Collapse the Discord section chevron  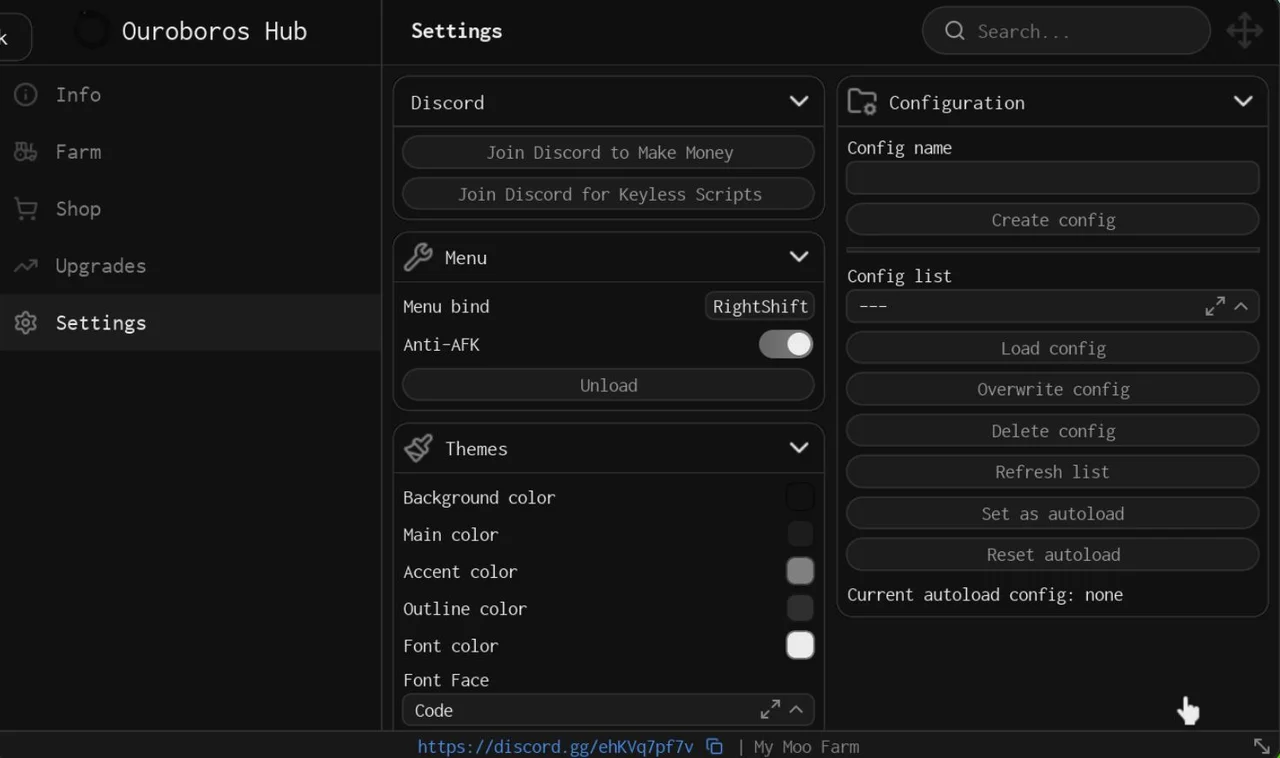click(x=799, y=101)
